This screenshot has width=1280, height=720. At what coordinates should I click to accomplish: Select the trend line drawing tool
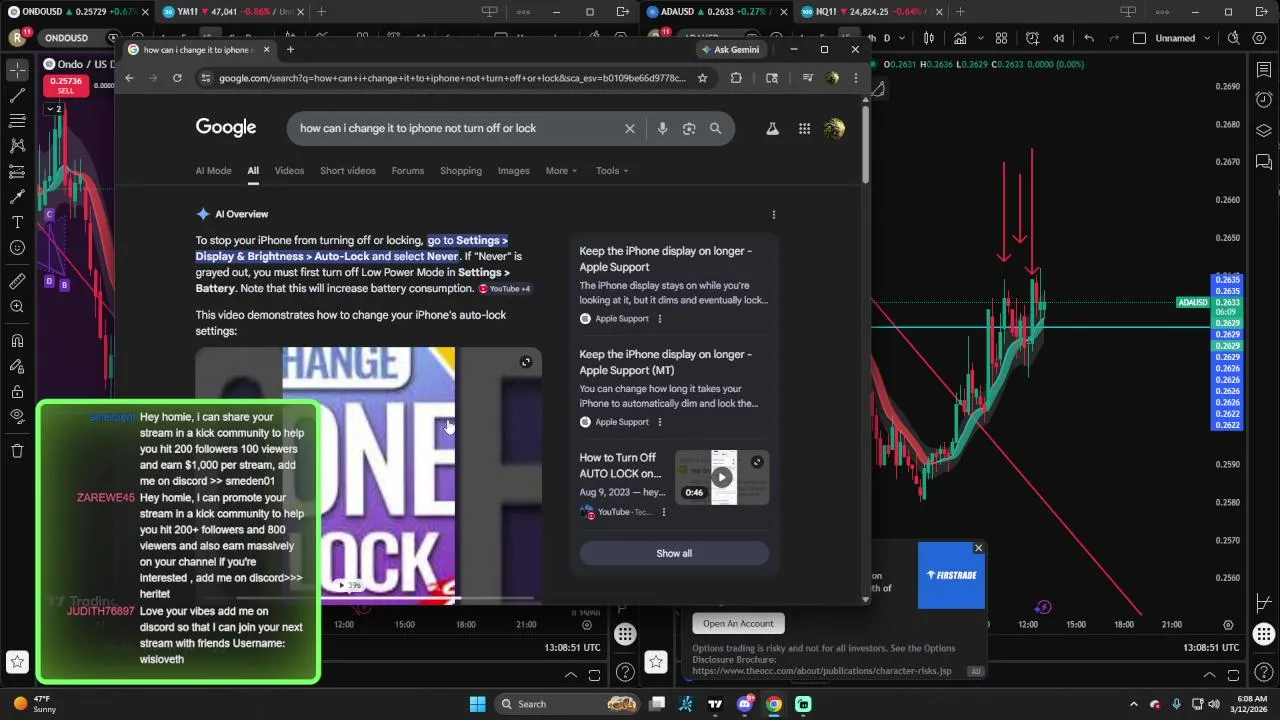[17, 96]
